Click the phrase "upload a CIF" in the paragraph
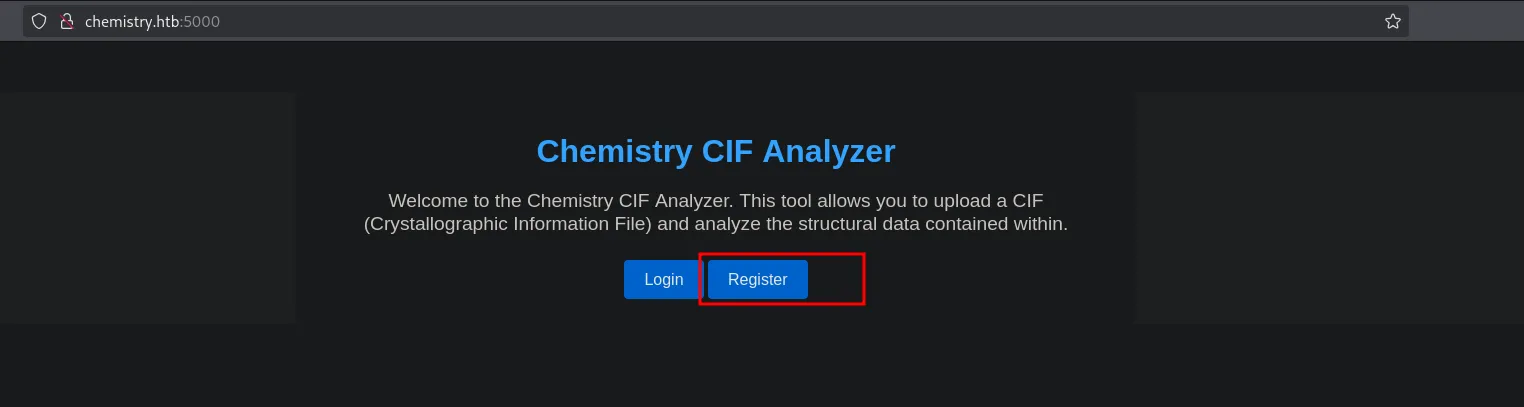Viewport: 1524px width, 407px height. click(x=990, y=199)
